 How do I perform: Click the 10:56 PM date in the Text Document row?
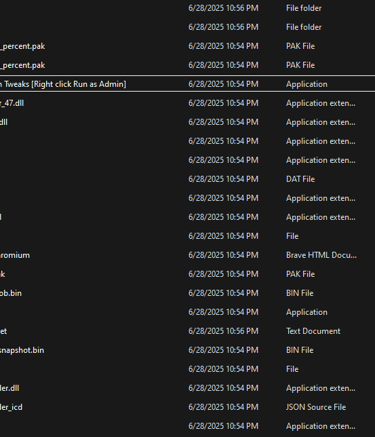(x=223, y=331)
